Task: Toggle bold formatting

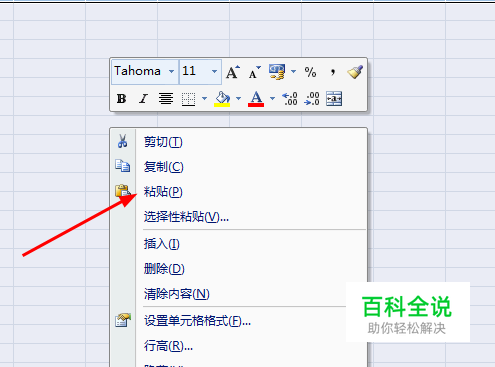Action: (121, 99)
